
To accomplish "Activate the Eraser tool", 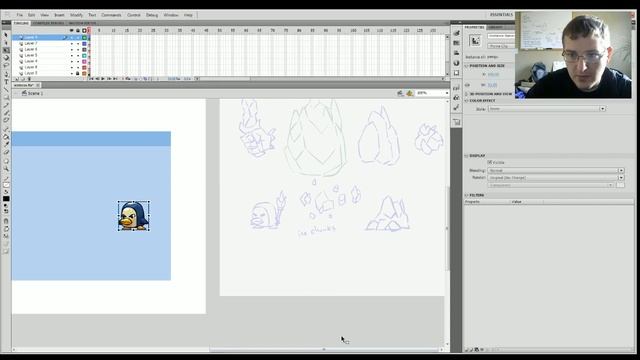I will click(x=6, y=152).
